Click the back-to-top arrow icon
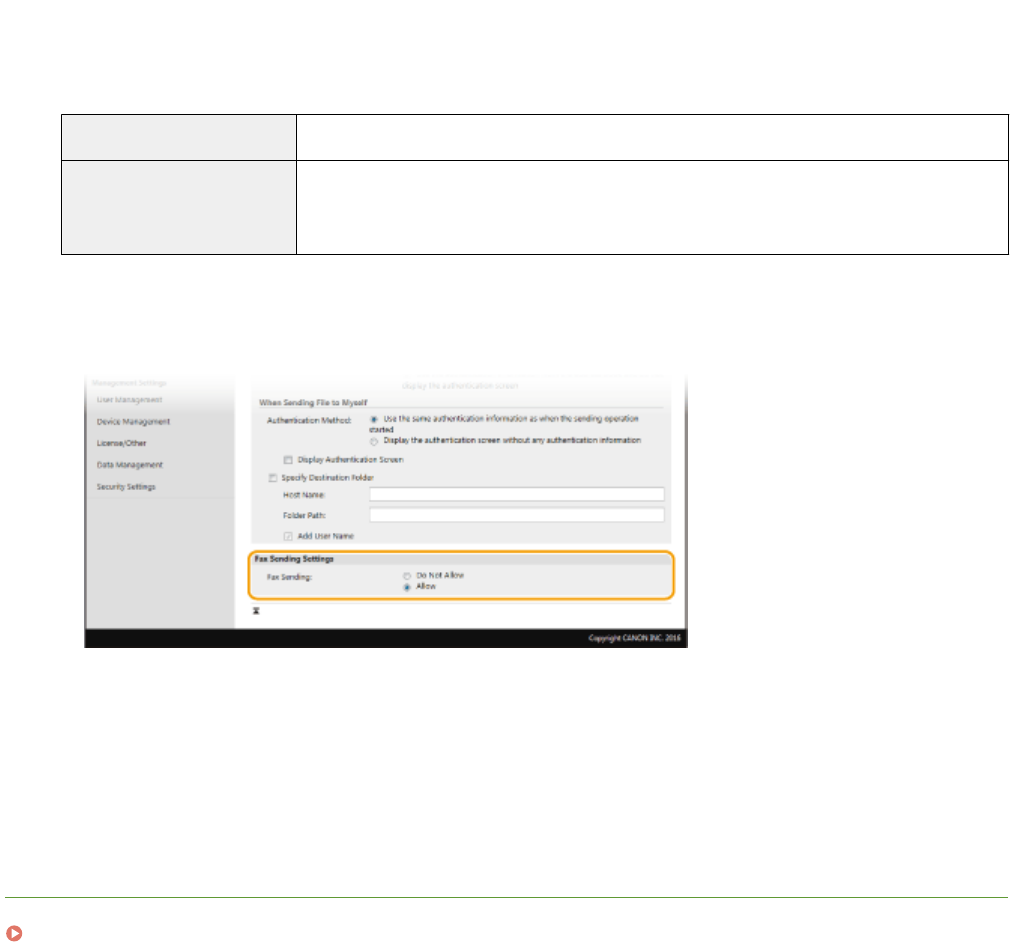Viewport: 1014px width, 943px height. 256,611
